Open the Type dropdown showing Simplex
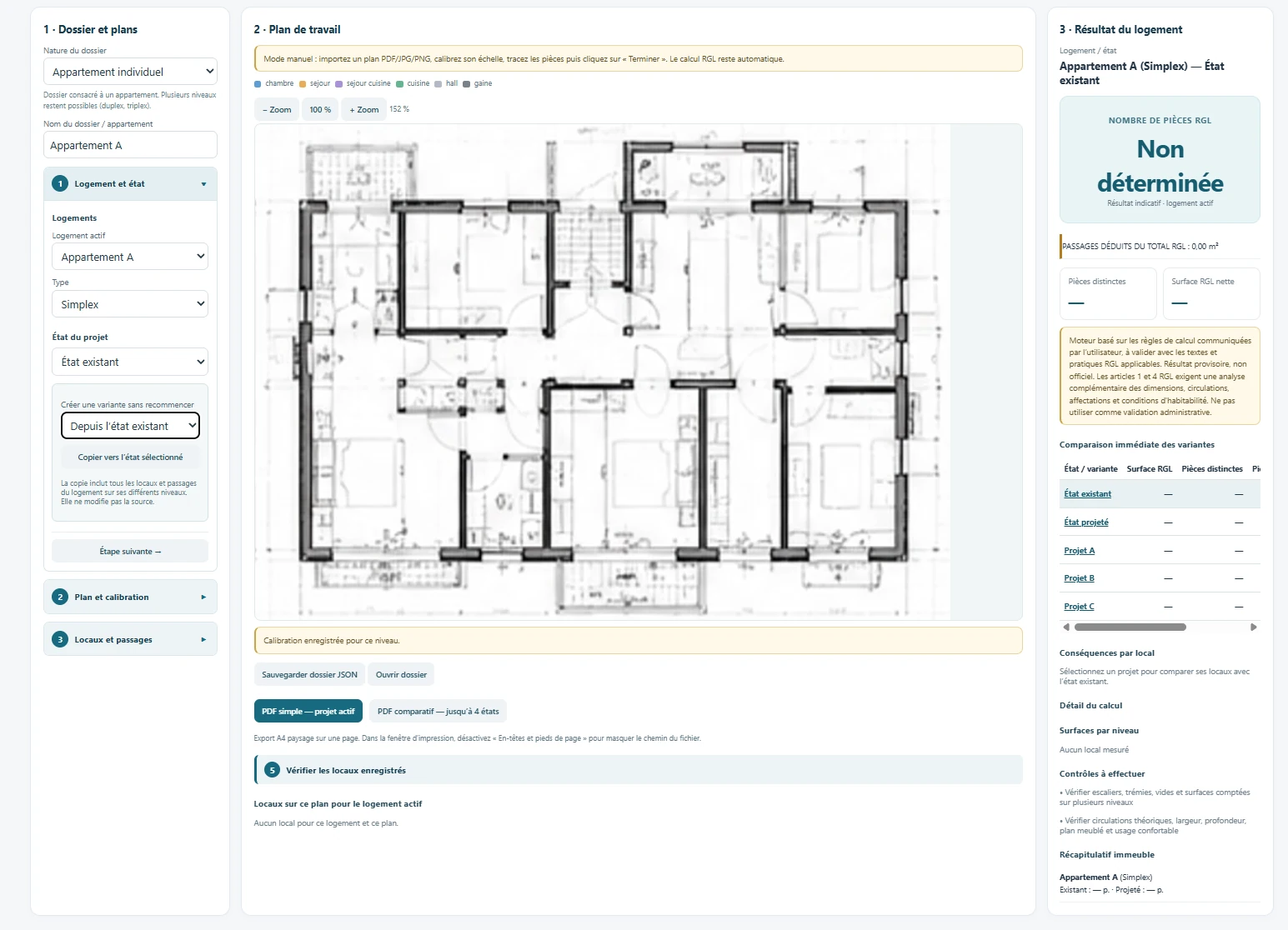This screenshot has width=1288, height=930. tap(130, 304)
